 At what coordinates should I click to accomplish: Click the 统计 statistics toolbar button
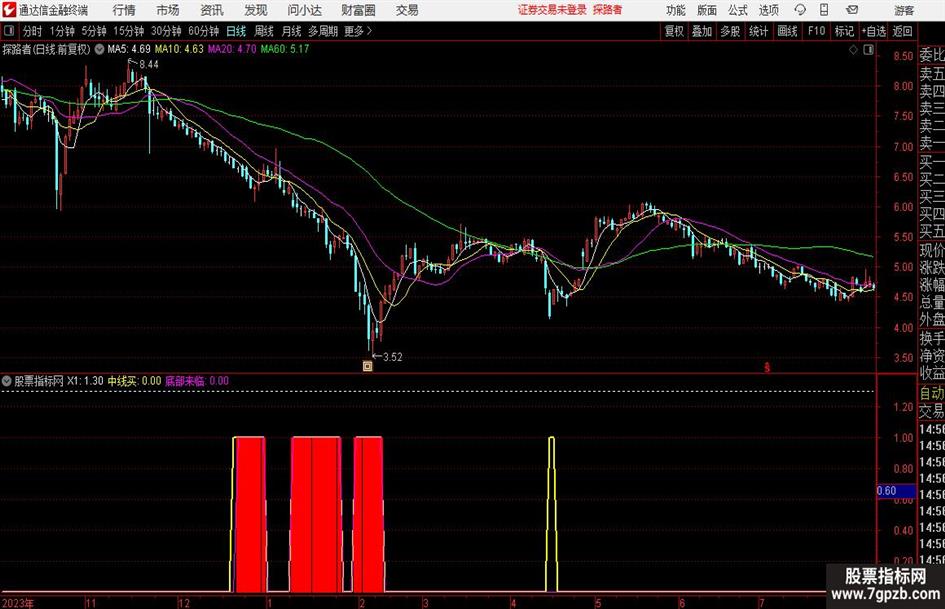pos(758,31)
